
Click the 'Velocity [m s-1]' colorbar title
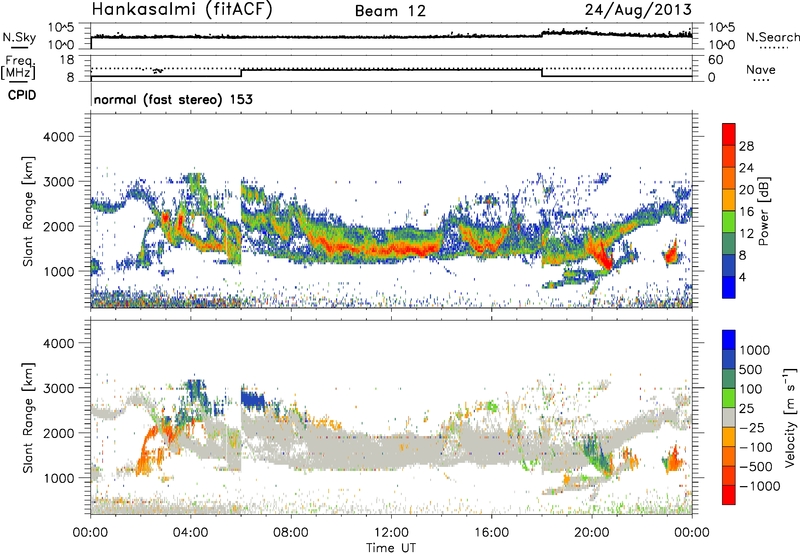coord(790,417)
